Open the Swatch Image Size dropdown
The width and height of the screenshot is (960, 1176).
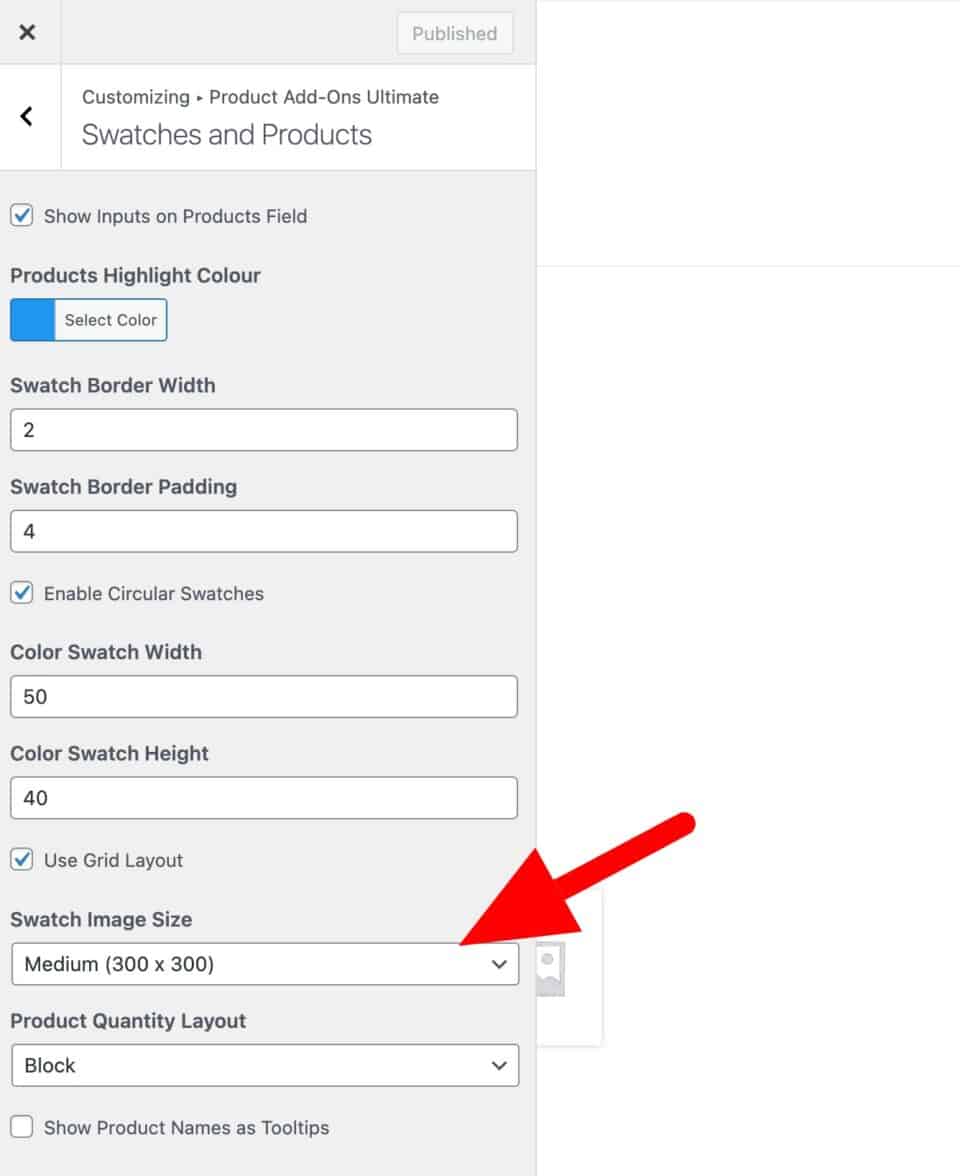coord(264,964)
